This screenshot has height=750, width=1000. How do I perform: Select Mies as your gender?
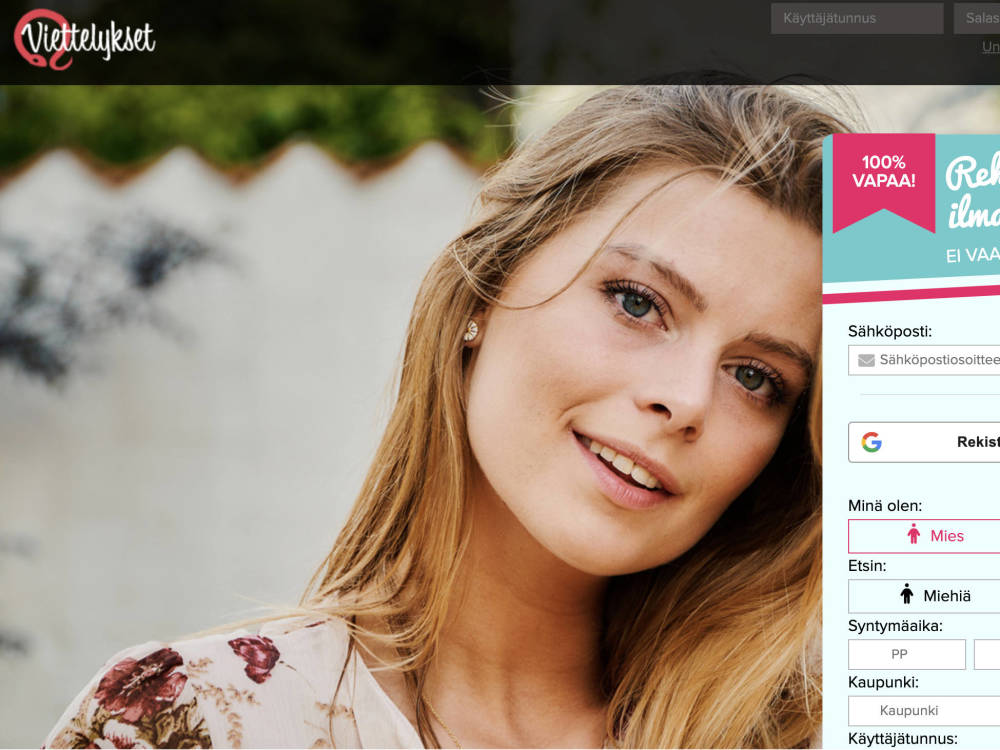[x=924, y=536]
